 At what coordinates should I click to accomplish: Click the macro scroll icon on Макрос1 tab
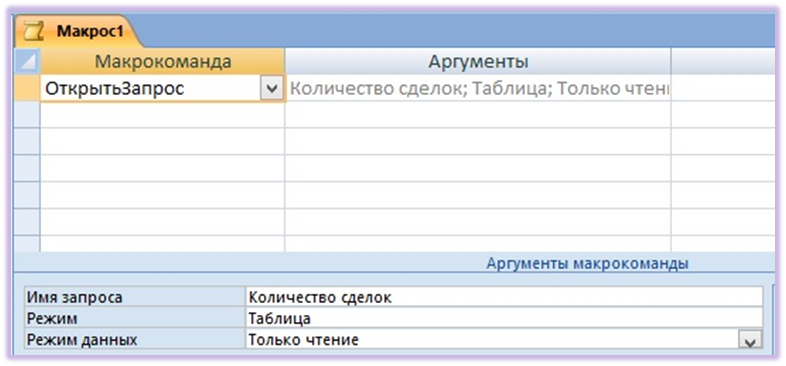coord(35,32)
